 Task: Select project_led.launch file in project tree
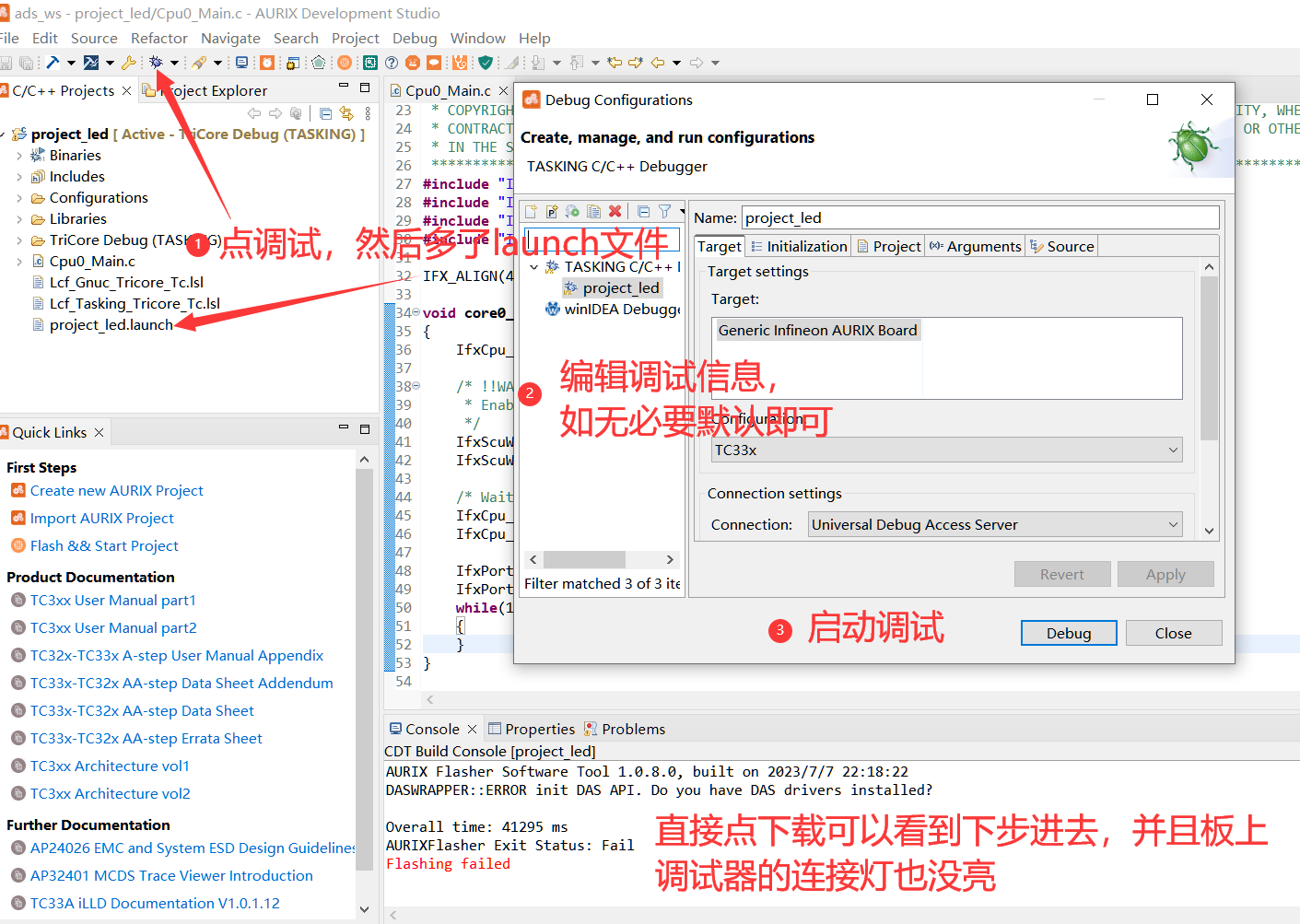[111, 325]
